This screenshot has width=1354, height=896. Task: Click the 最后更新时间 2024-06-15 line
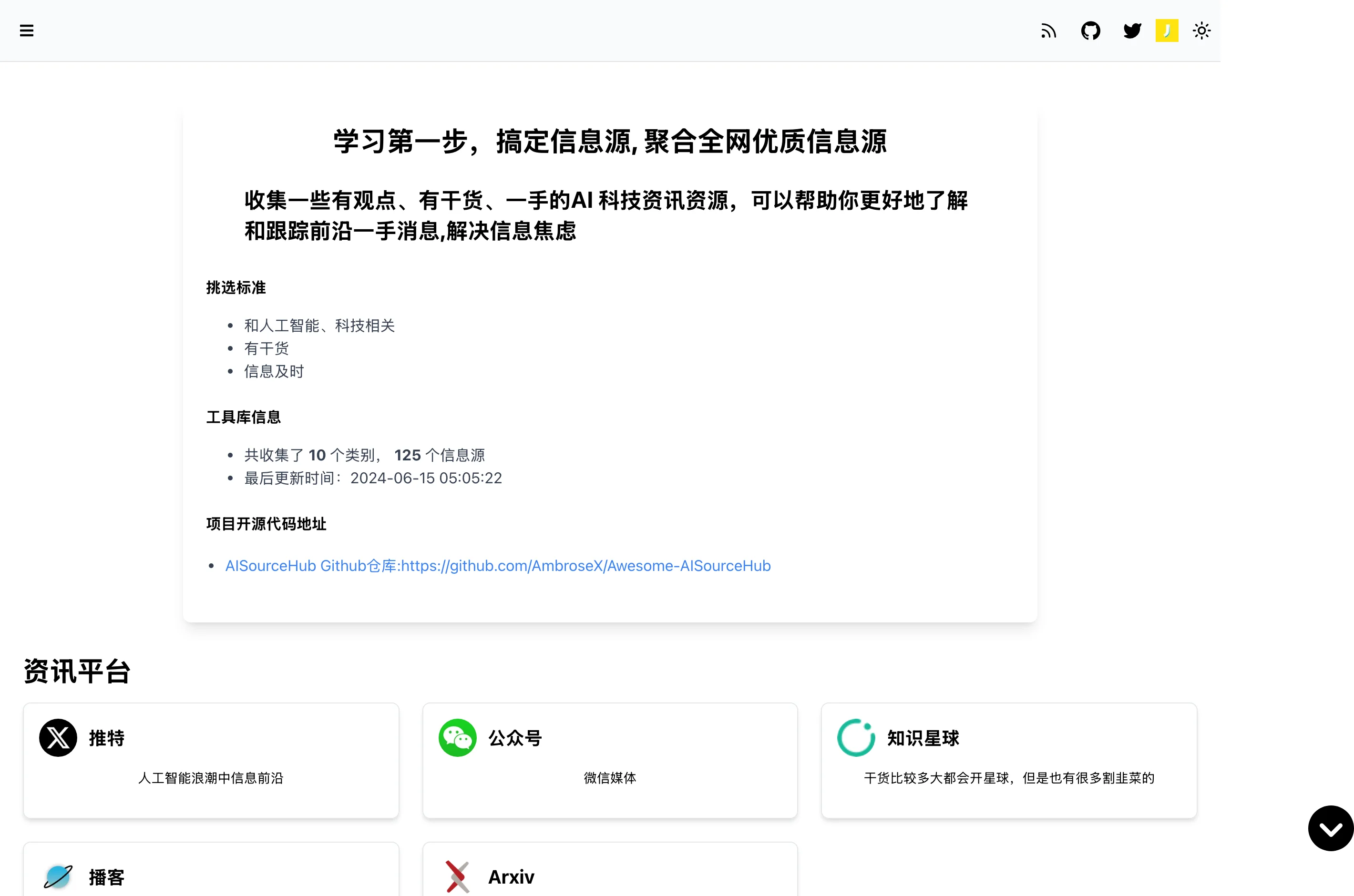[373, 479]
